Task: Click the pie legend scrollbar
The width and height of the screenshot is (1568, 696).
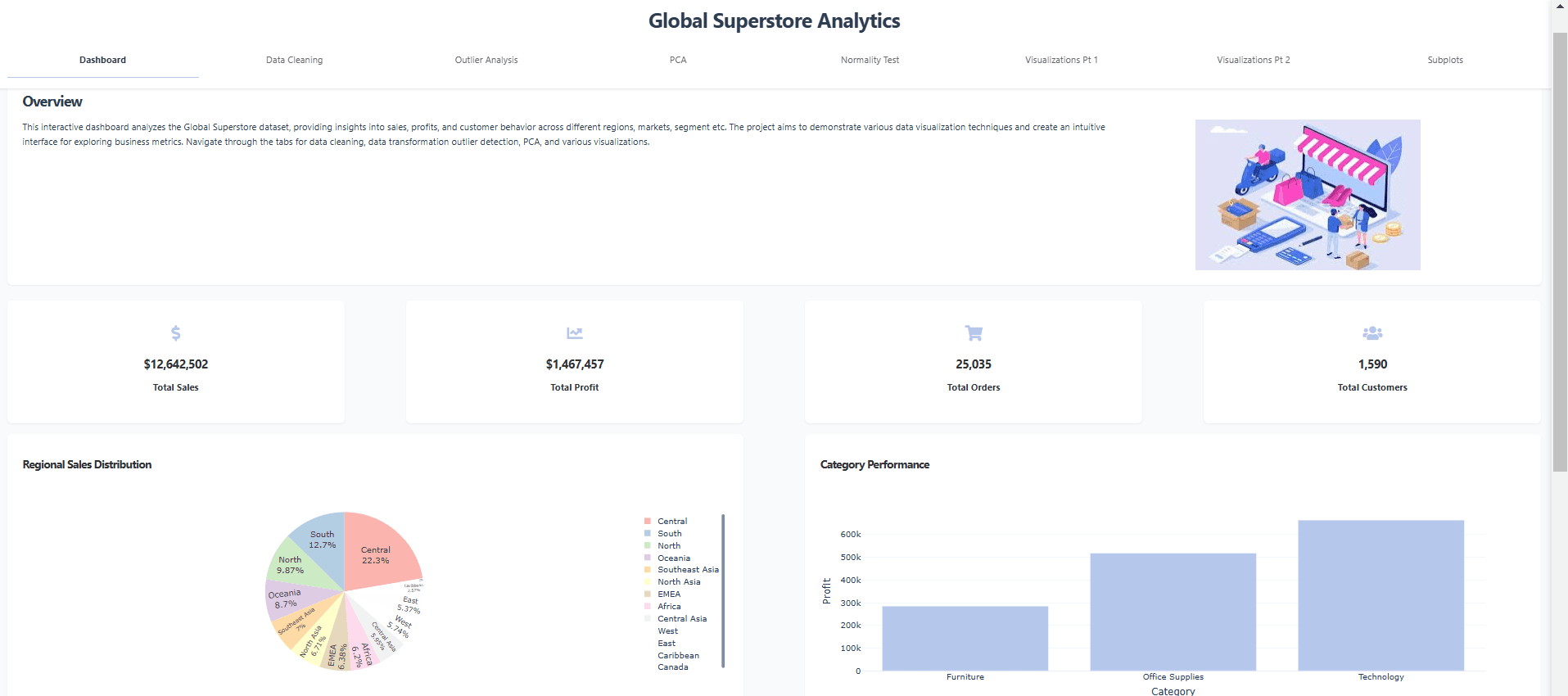Action: click(x=723, y=590)
